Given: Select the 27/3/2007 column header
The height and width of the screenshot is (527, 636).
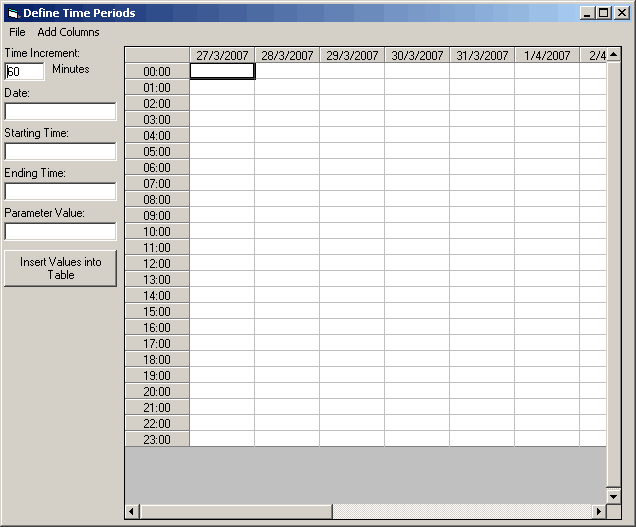Looking at the screenshot, I should point(222,55).
